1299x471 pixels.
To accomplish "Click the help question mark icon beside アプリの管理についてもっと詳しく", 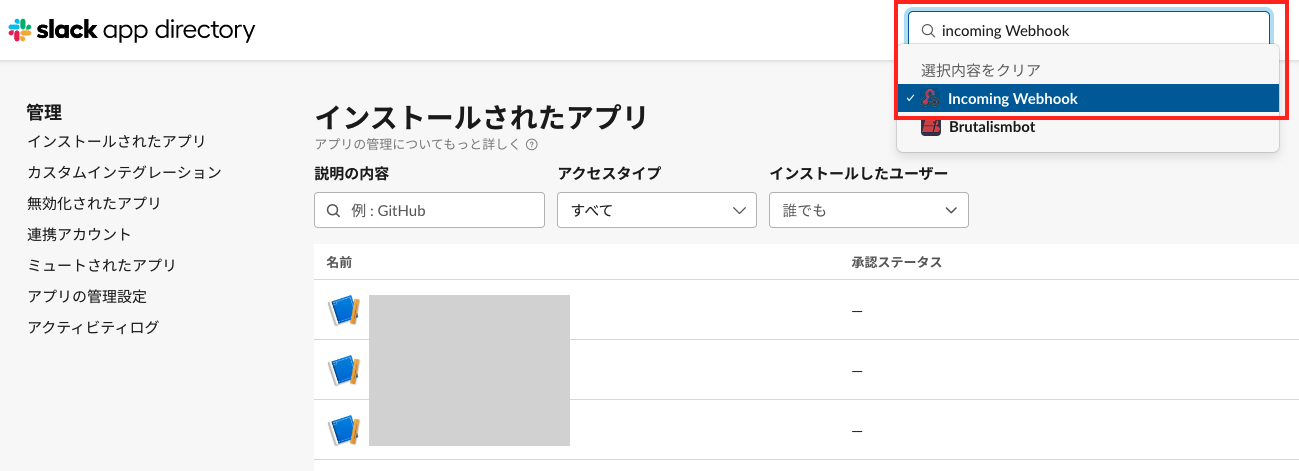I will click(532, 145).
